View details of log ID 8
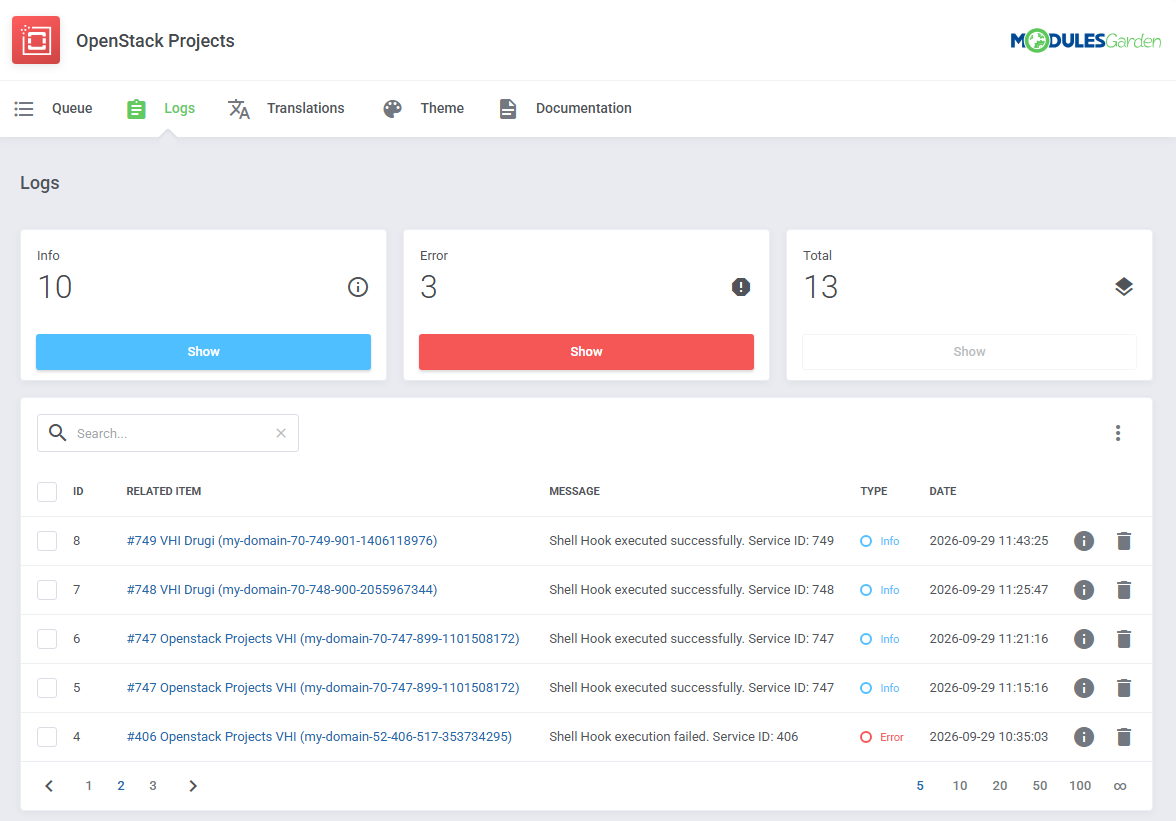 pos(1084,541)
